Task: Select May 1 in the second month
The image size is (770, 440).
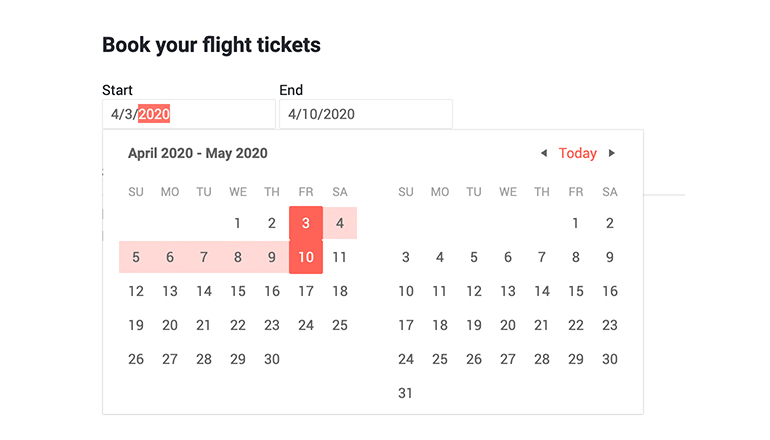Action: [576, 223]
